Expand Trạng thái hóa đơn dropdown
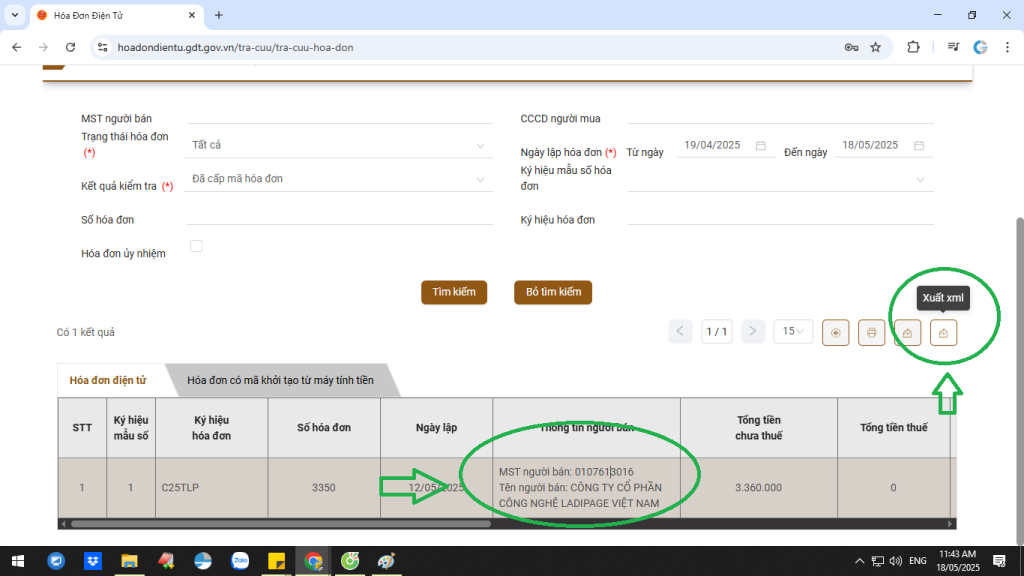The width and height of the screenshot is (1024, 576). (338, 145)
